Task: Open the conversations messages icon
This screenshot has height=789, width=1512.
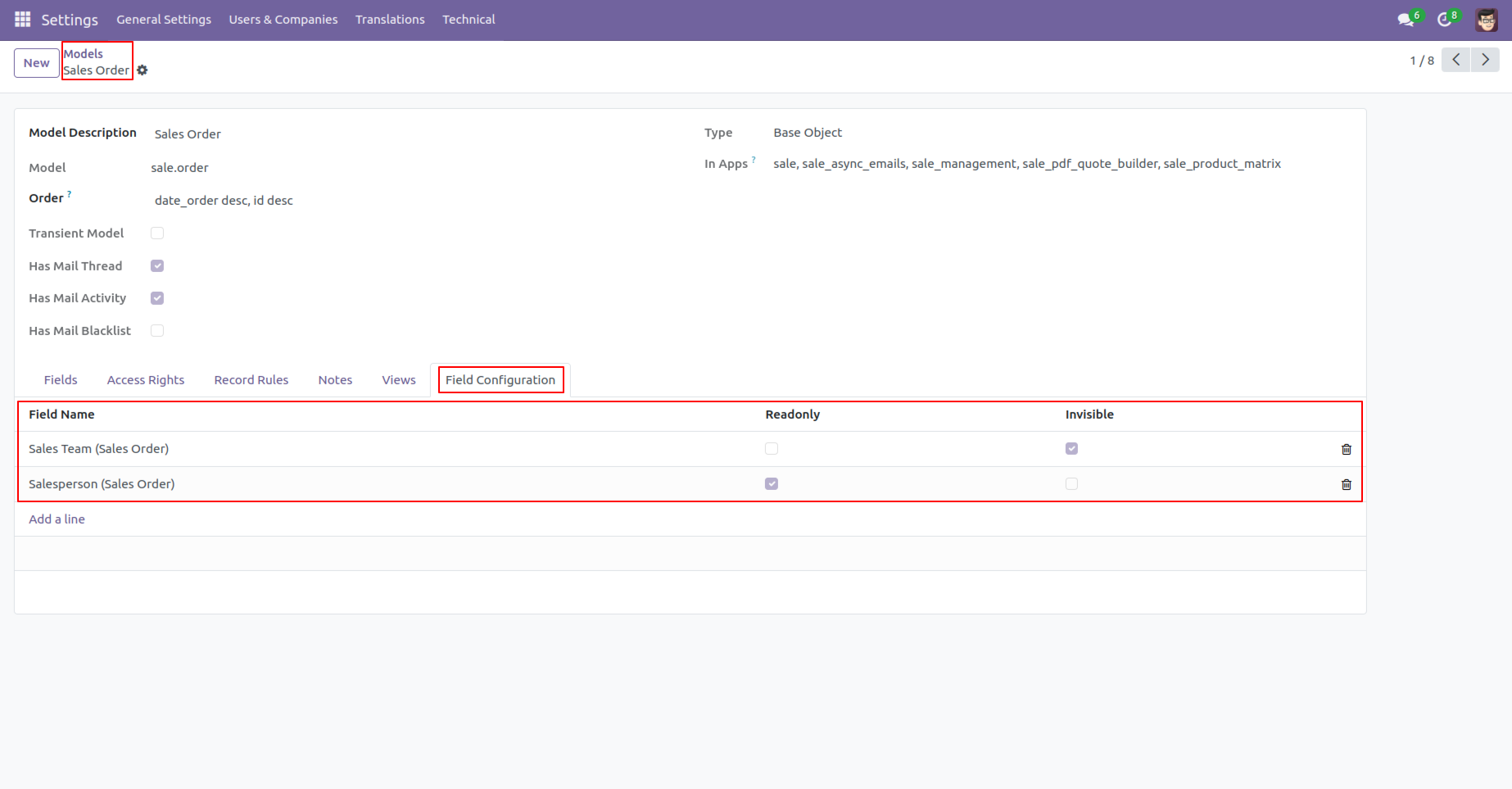Action: coord(1406,19)
